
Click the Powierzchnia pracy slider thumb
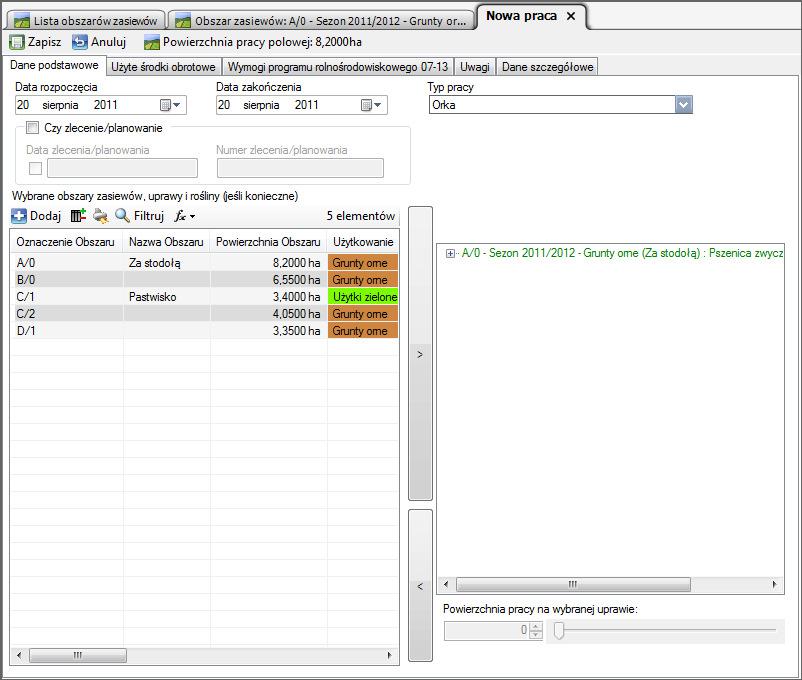click(x=559, y=630)
